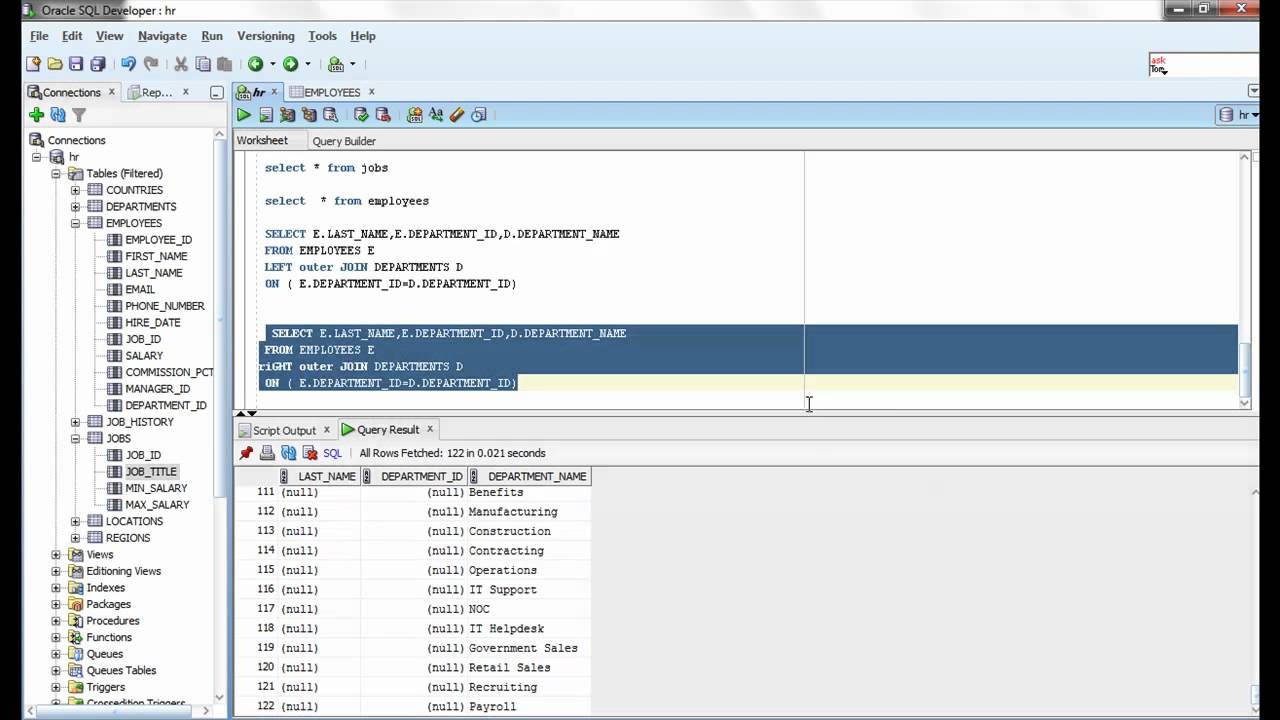Add a new connection with the plus icon
This screenshot has width=1280, height=720.
tap(37, 115)
